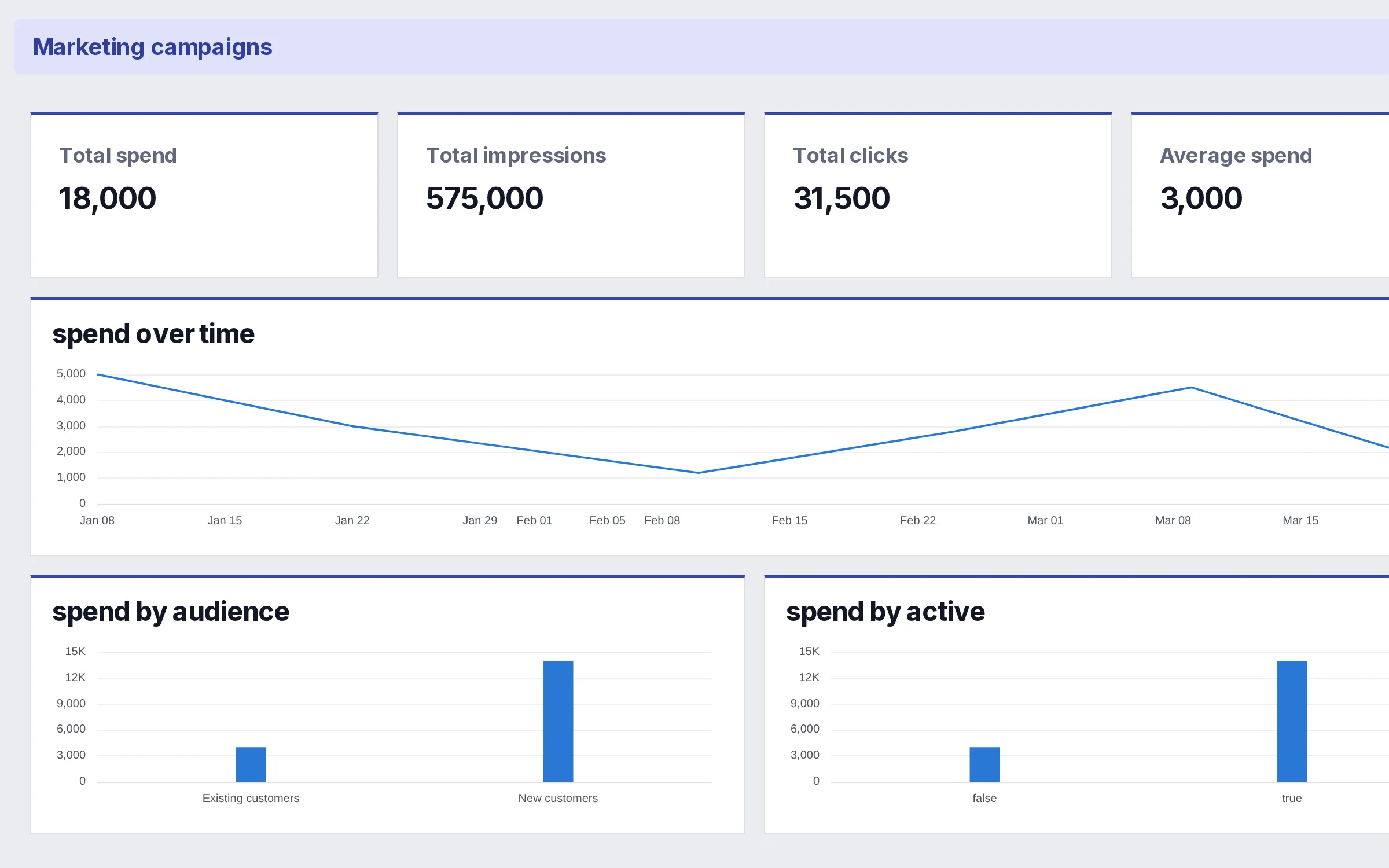
Task: Click the 9,000 label in spend by active chart
Action: (x=805, y=703)
